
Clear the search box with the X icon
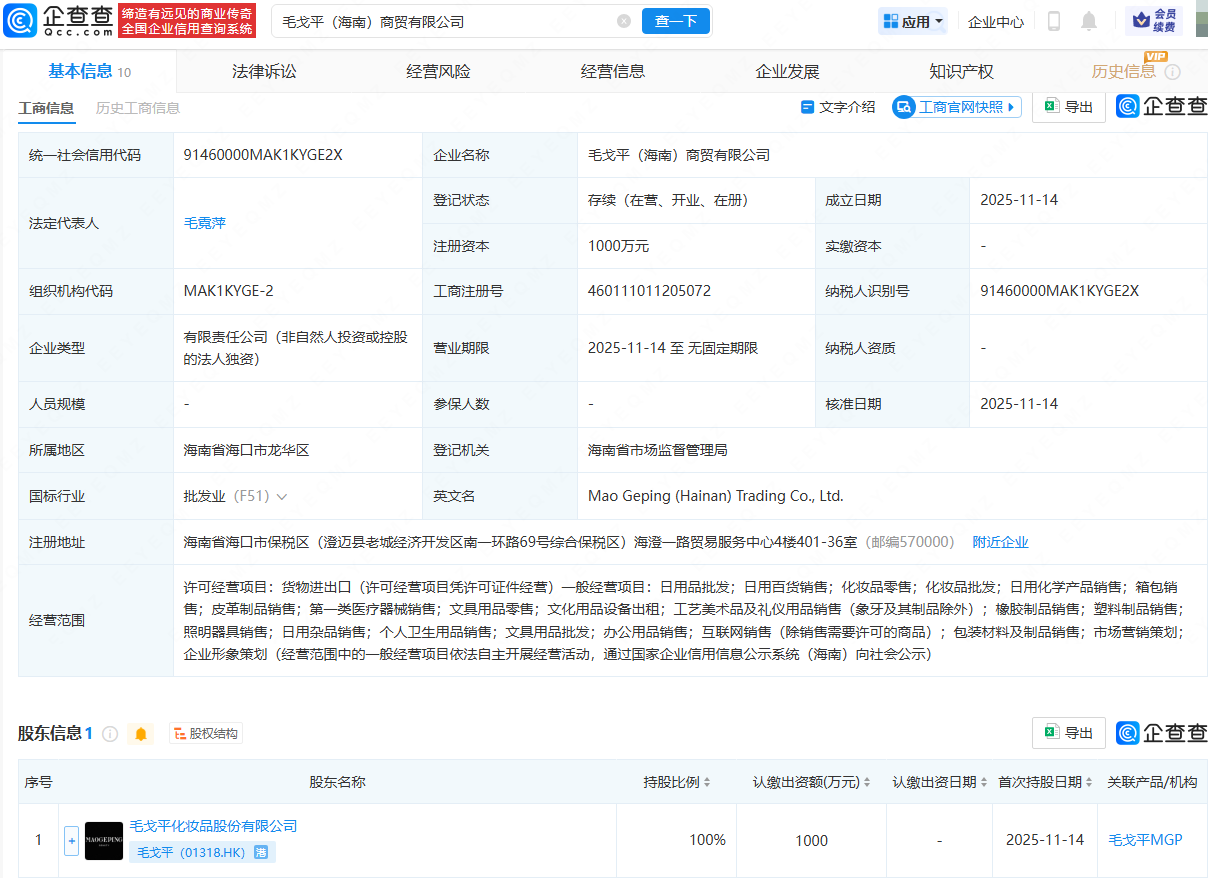[624, 21]
